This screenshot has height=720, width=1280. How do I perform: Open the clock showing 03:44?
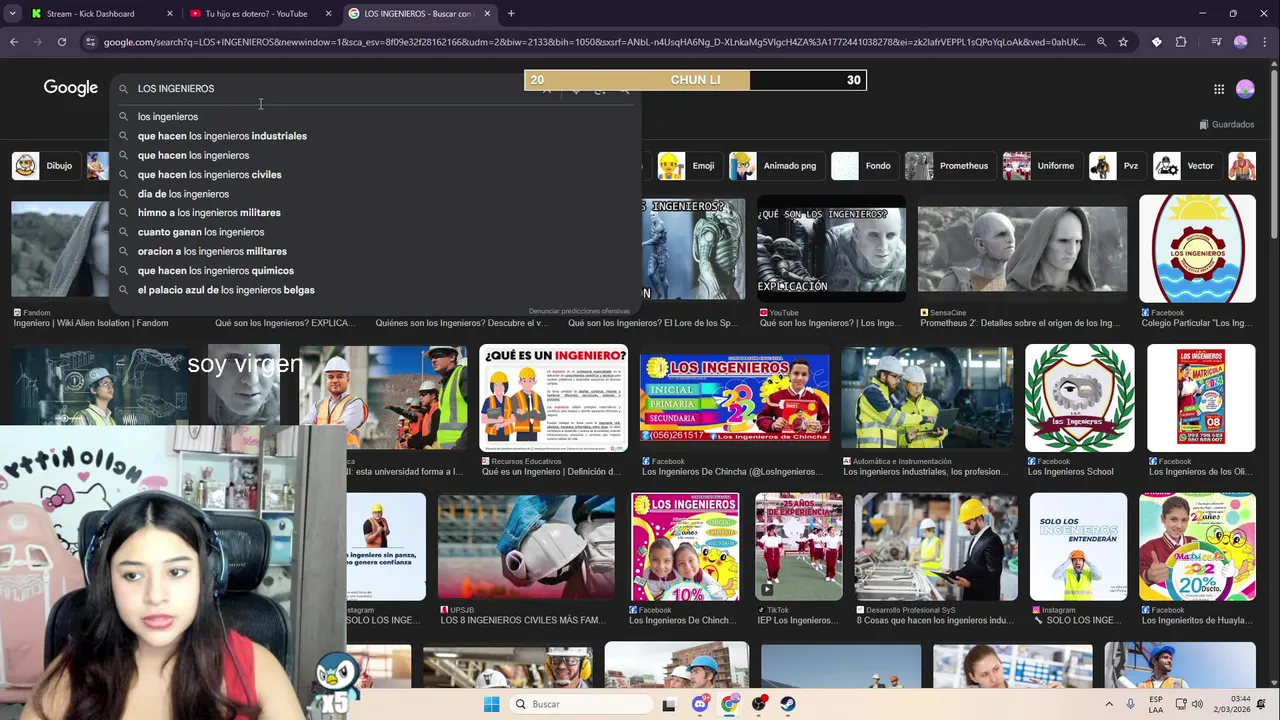coord(1233,704)
